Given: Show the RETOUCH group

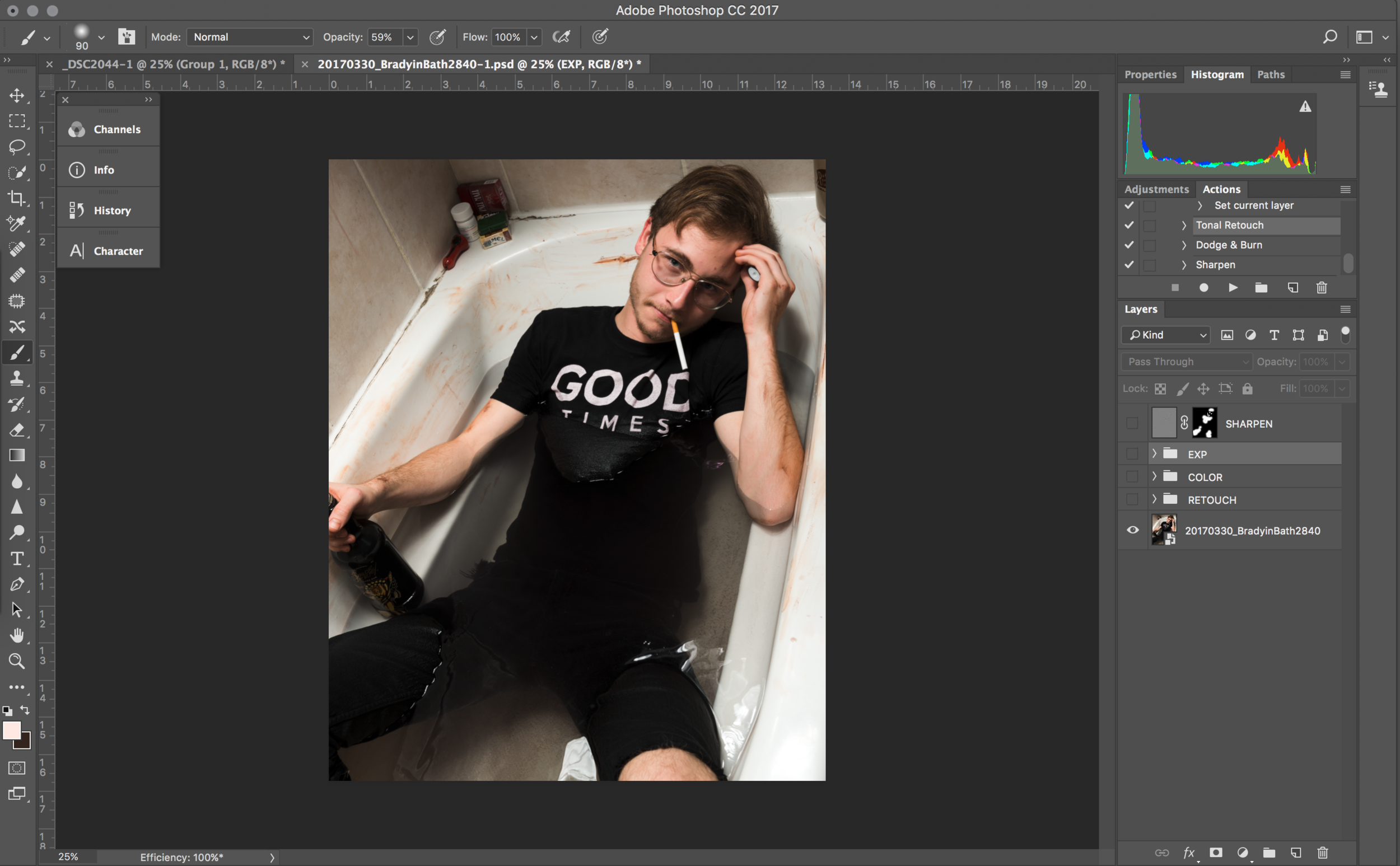Looking at the screenshot, I should click(x=1132, y=499).
